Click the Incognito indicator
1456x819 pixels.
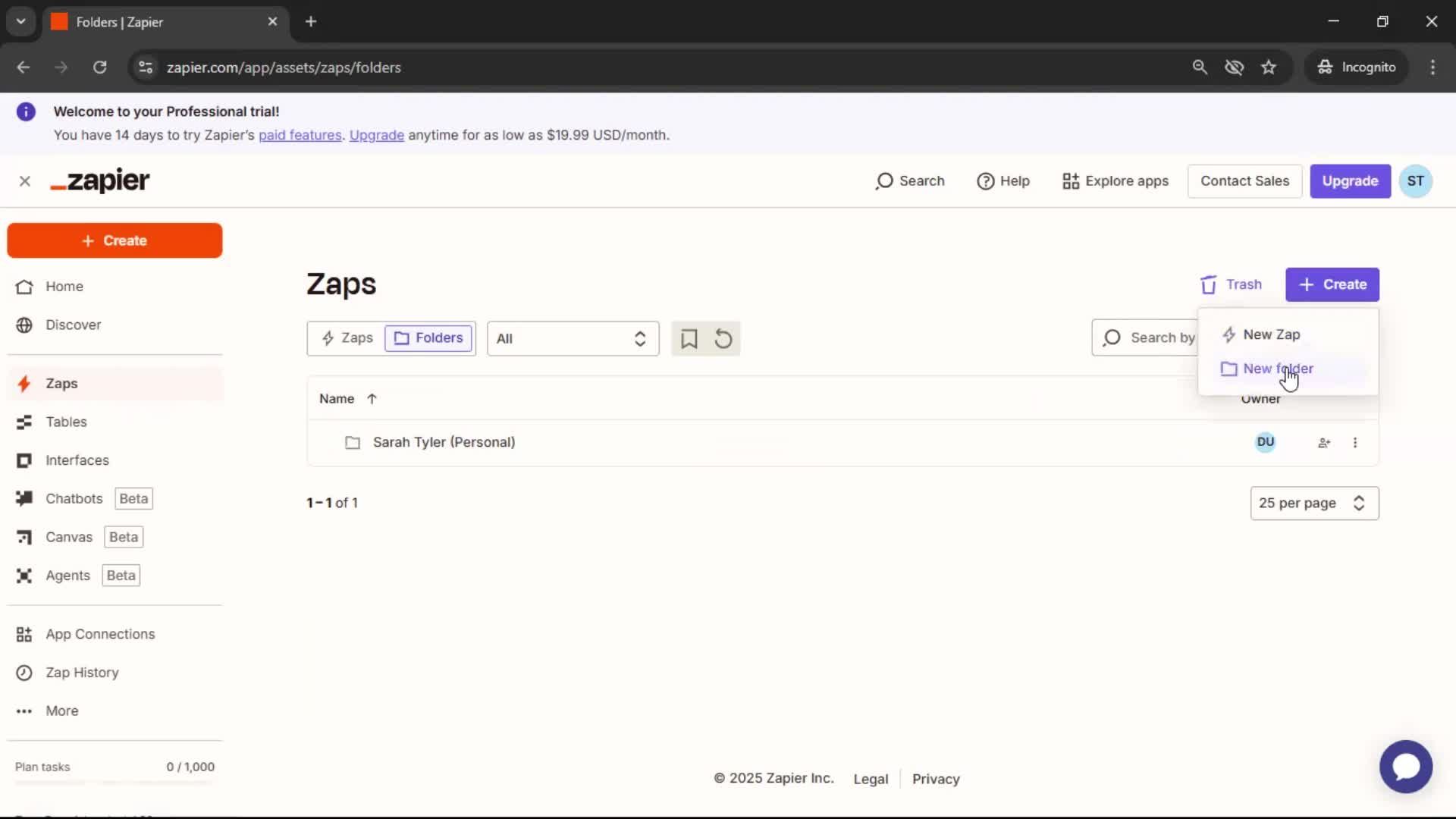click(1357, 67)
